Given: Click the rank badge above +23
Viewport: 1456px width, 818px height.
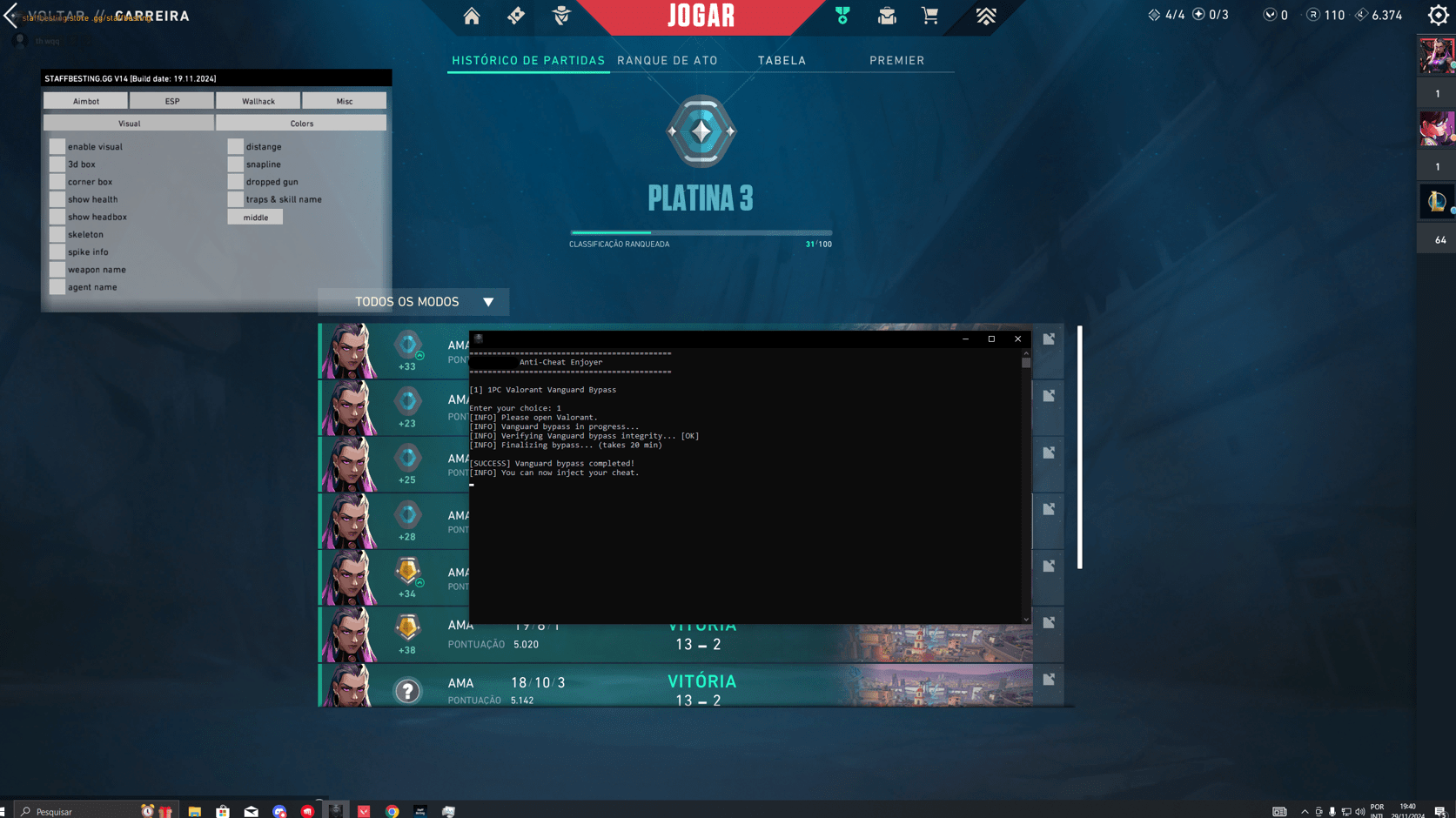Looking at the screenshot, I should 407,400.
